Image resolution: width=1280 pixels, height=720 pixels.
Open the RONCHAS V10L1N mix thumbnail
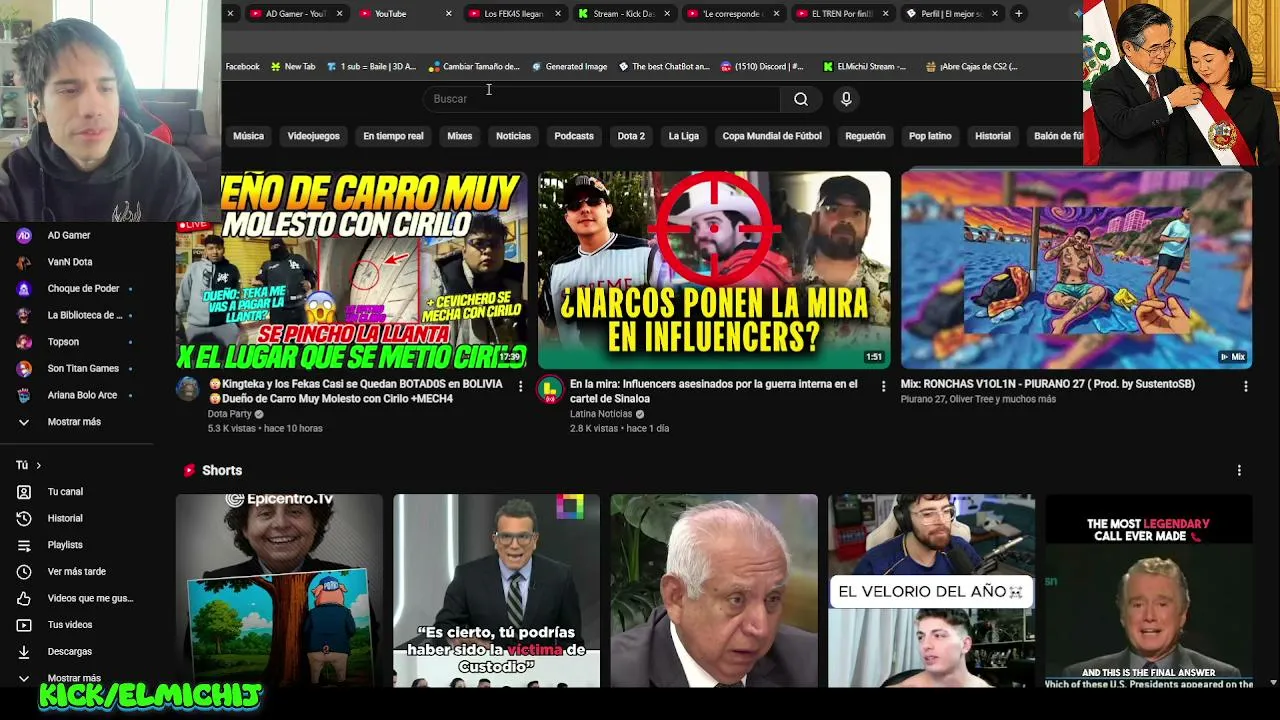[x=1076, y=270]
